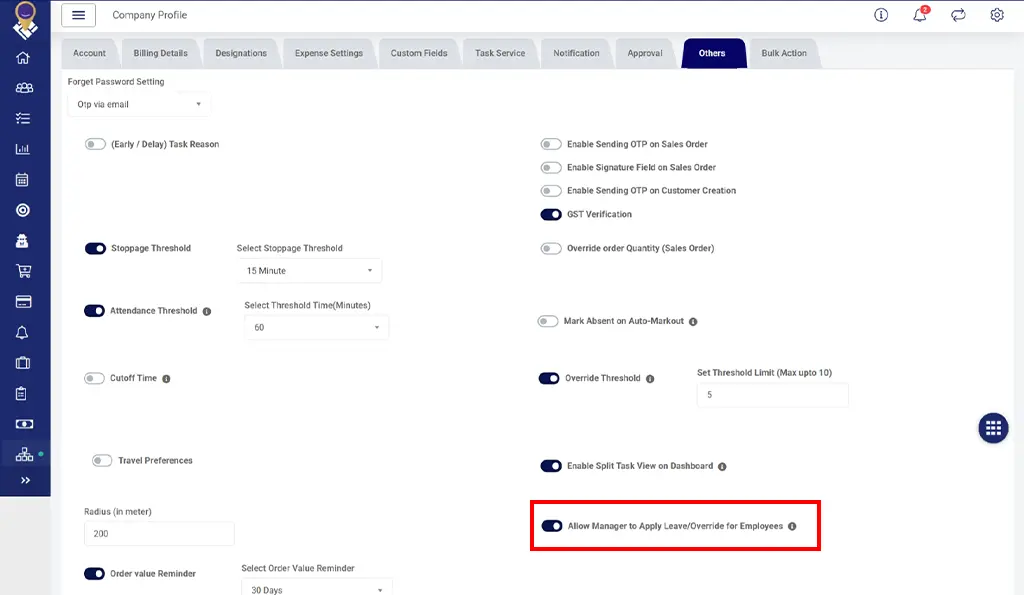This screenshot has height=595, width=1024.
Task: Enable the Cutoff Time toggle
Action: 96,378
